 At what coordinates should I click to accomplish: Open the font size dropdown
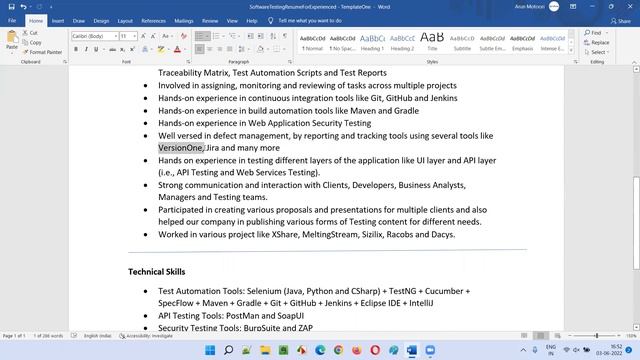pos(135,36)
